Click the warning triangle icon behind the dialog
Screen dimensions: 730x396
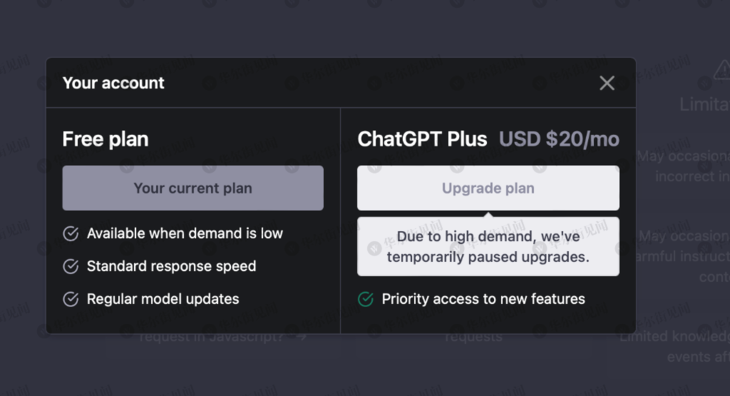tap(722, 70)
